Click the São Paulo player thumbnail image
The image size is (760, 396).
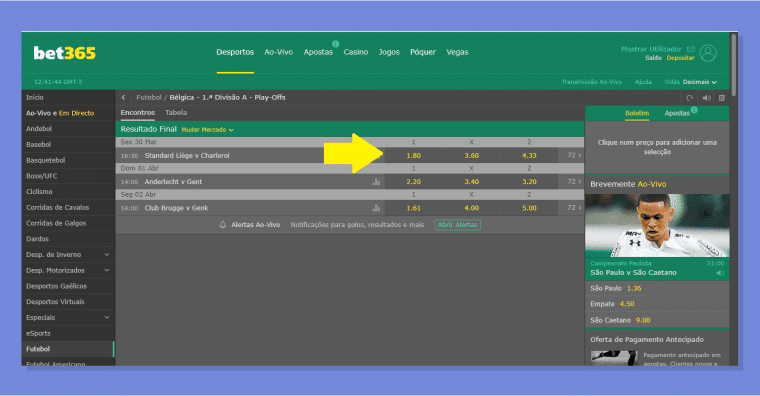pos(657,225)
